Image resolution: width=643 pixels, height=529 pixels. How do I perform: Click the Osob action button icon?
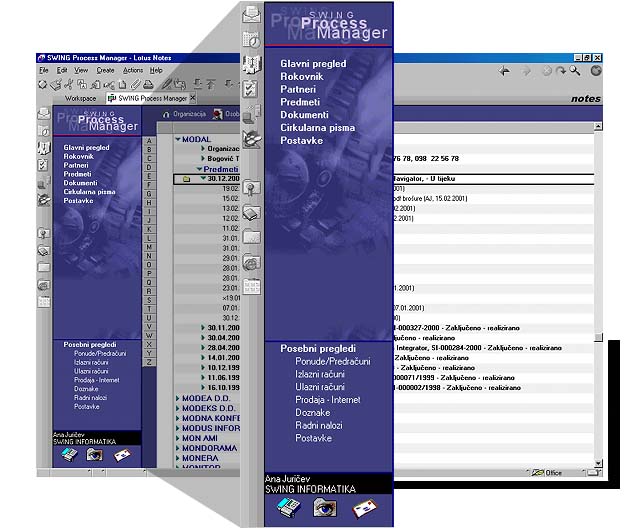218,114
